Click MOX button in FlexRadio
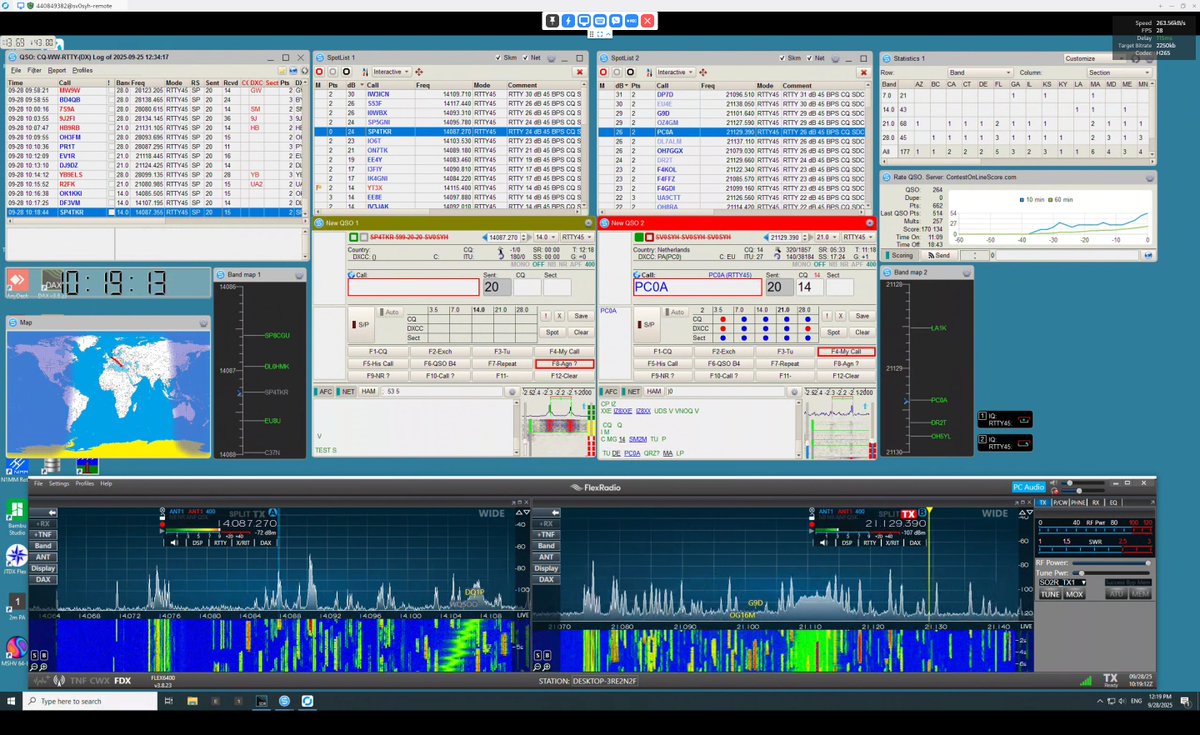1200x735 pixels. tap(1074, 594)
